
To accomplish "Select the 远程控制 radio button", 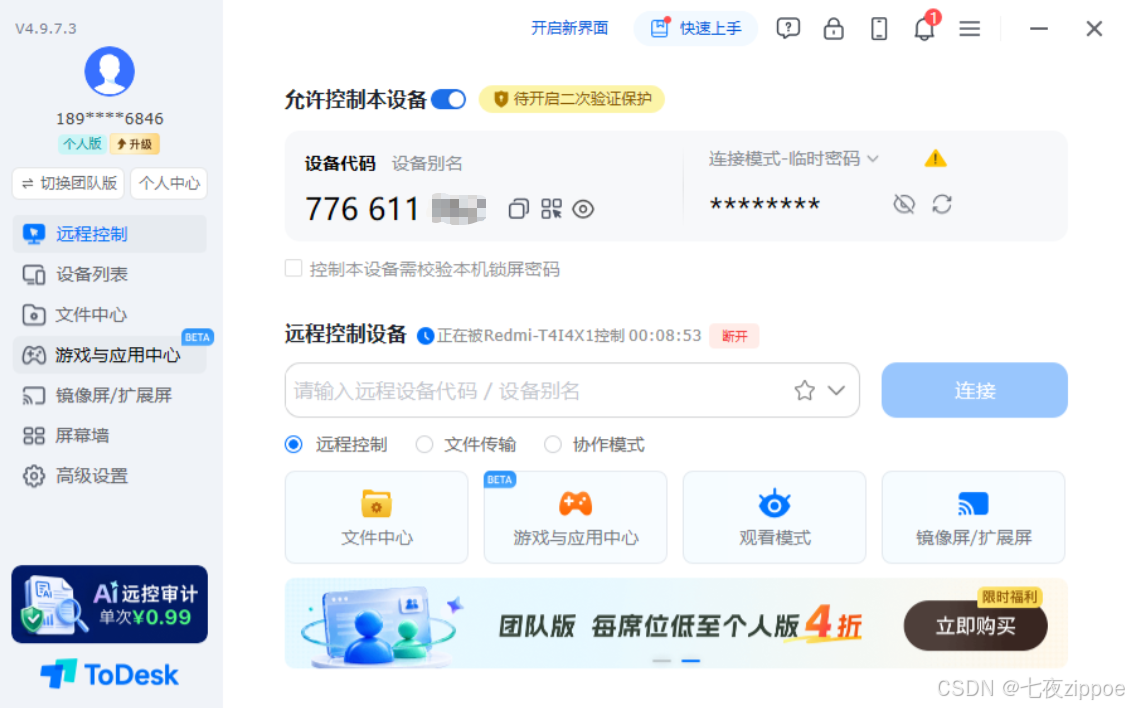I will [x=293, y=444].
